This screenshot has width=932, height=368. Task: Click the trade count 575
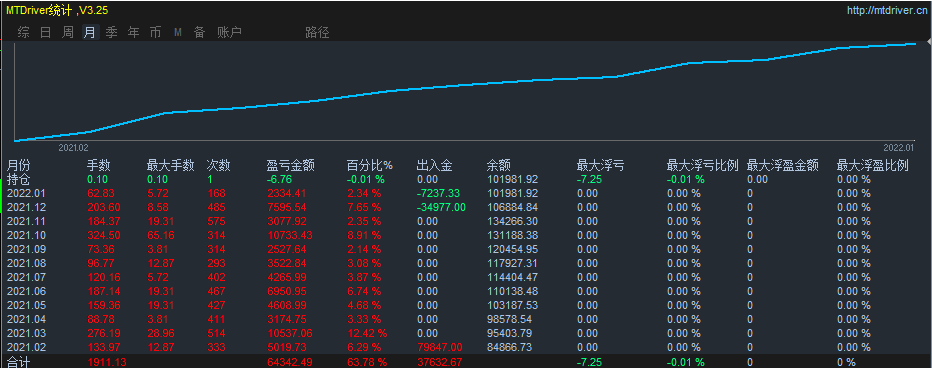(x=216, y=221)
